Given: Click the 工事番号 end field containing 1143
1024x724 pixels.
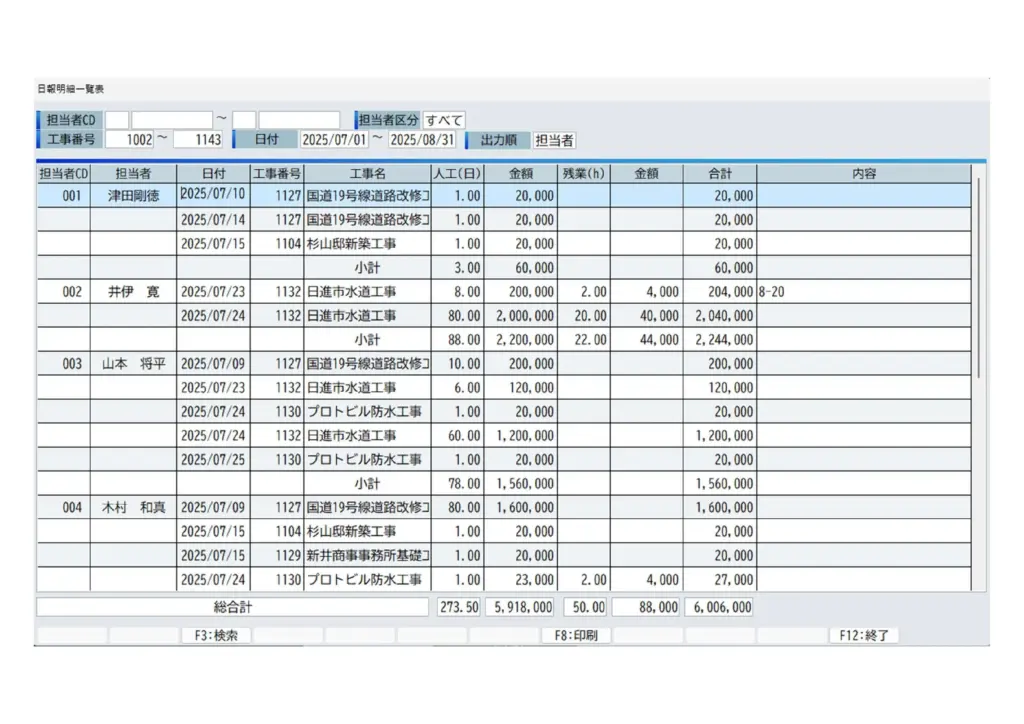Looking at the screenshot, I should pyautogui.click(x=198, y=140).
